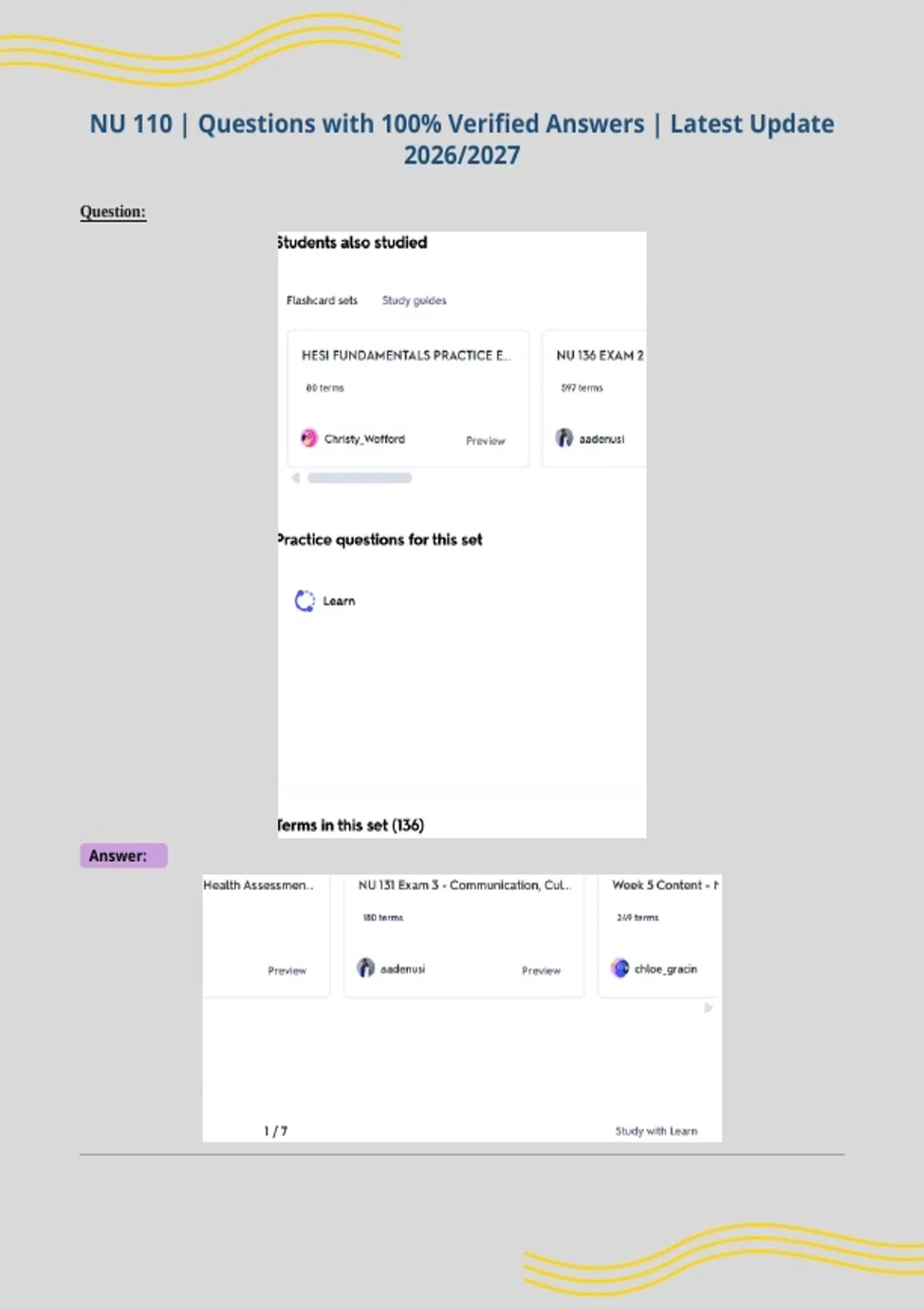Click Christy_Wofford's pink avatar icon
This screenshot has height=1309, width=924.
pos(309,438)
